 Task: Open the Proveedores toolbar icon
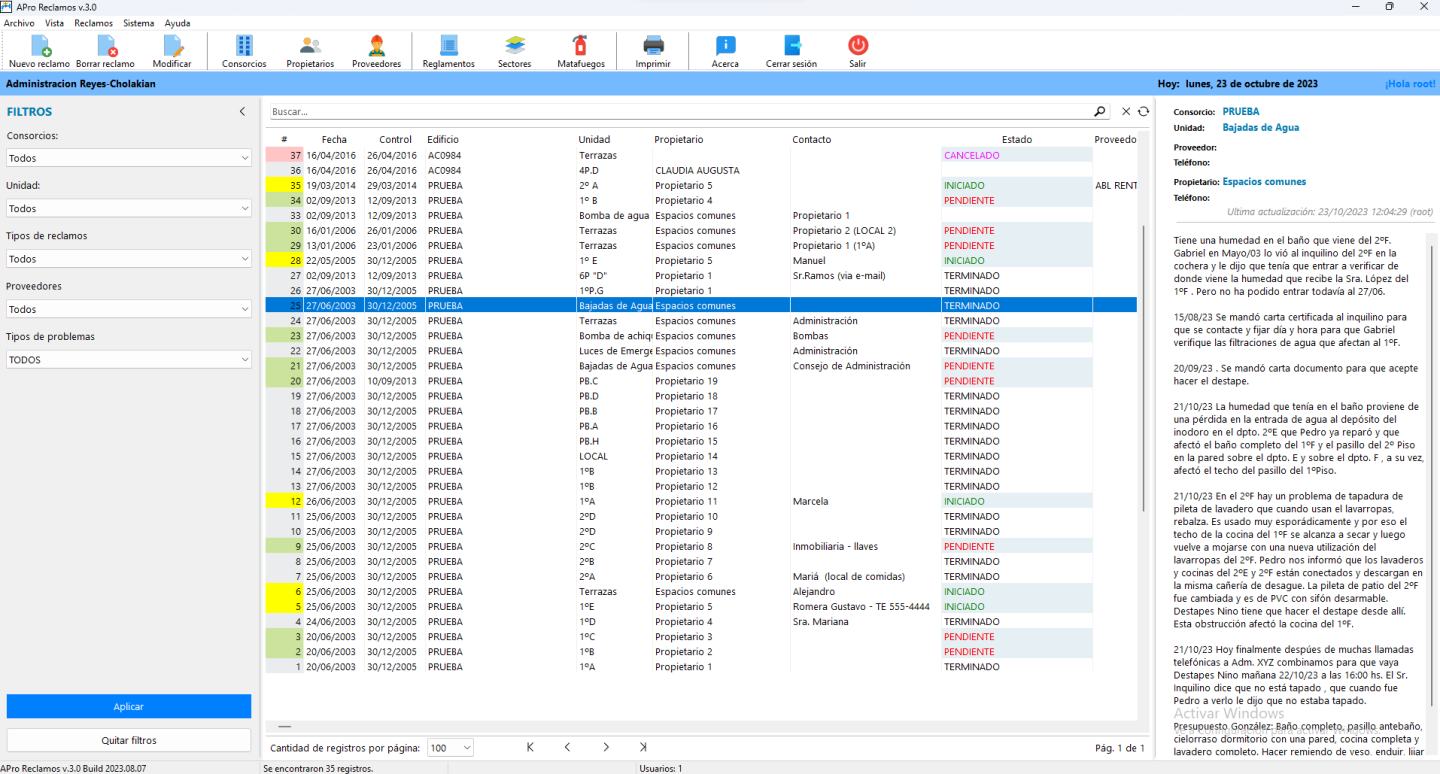tap(376, 46)
